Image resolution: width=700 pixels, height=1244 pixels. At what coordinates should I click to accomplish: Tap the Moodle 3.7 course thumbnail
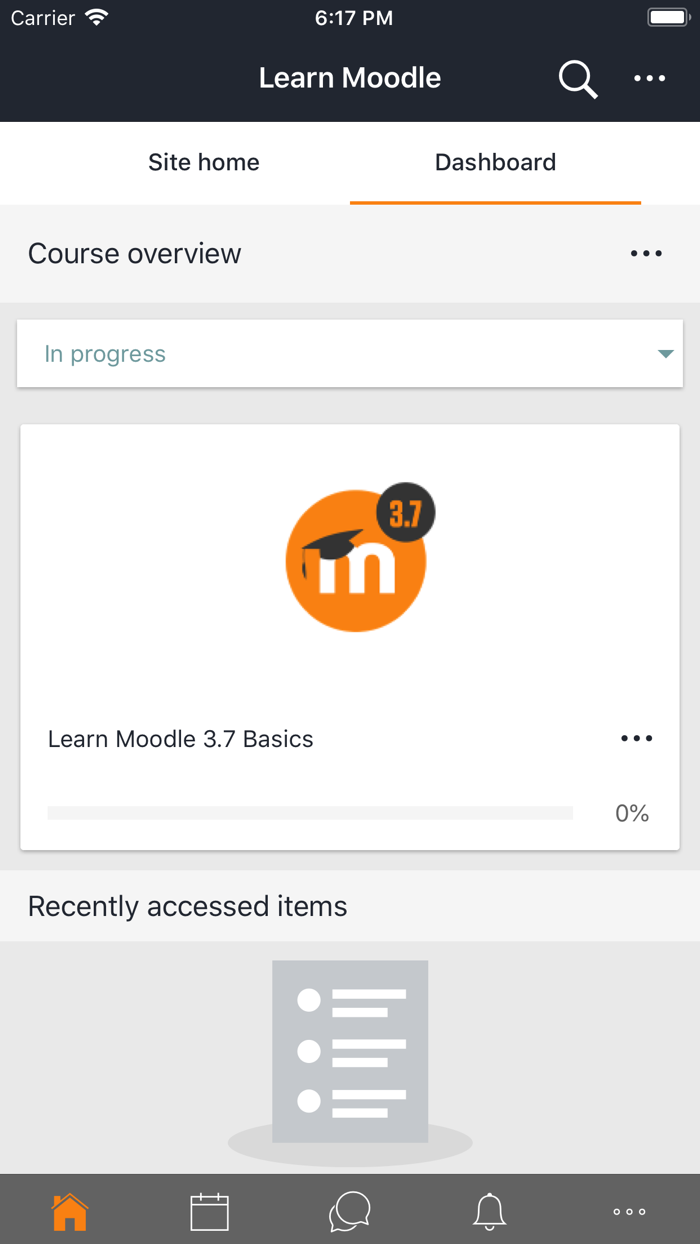(356, 560)
